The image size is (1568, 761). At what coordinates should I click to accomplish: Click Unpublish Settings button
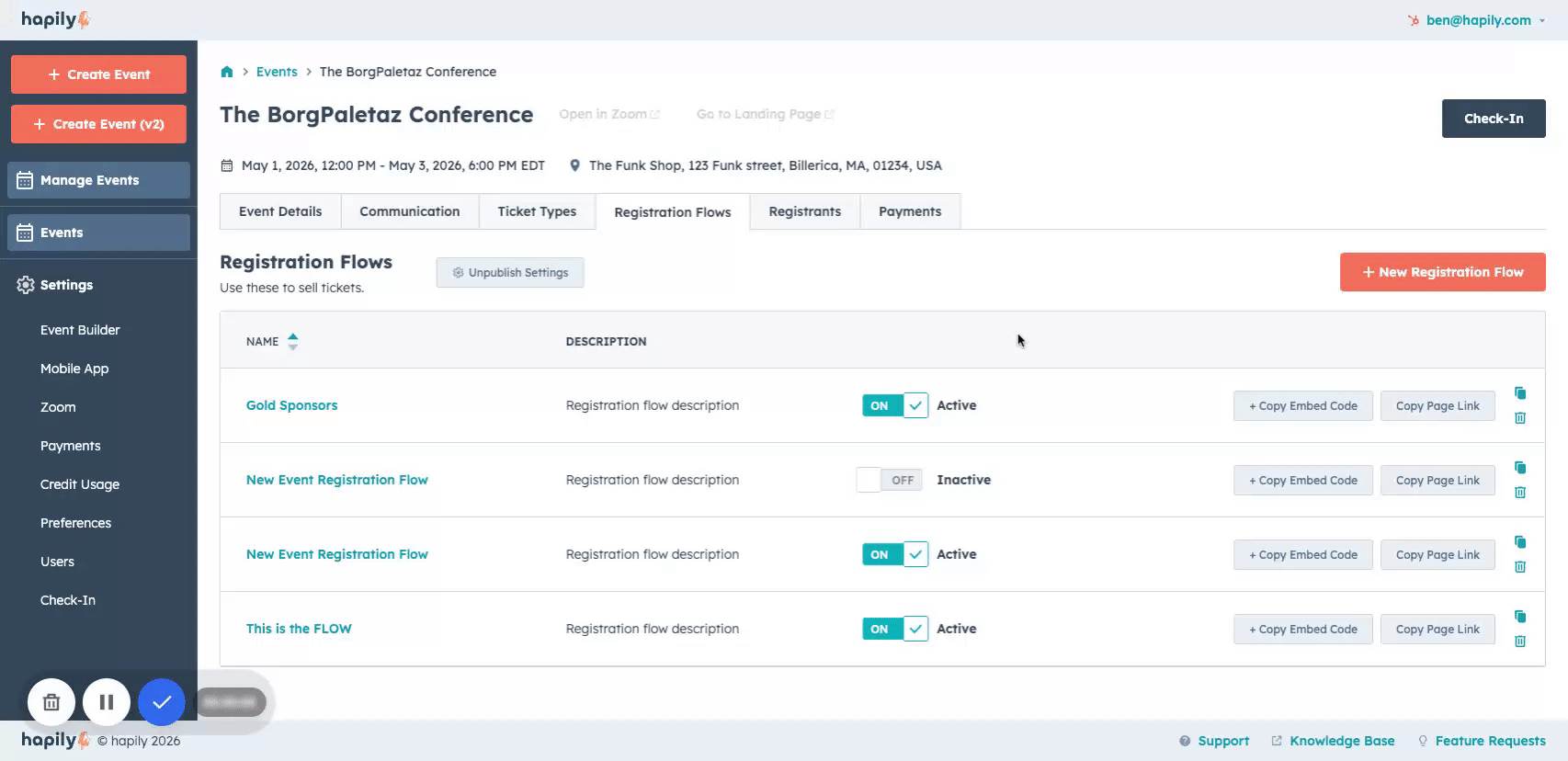(x=510, y=273)
